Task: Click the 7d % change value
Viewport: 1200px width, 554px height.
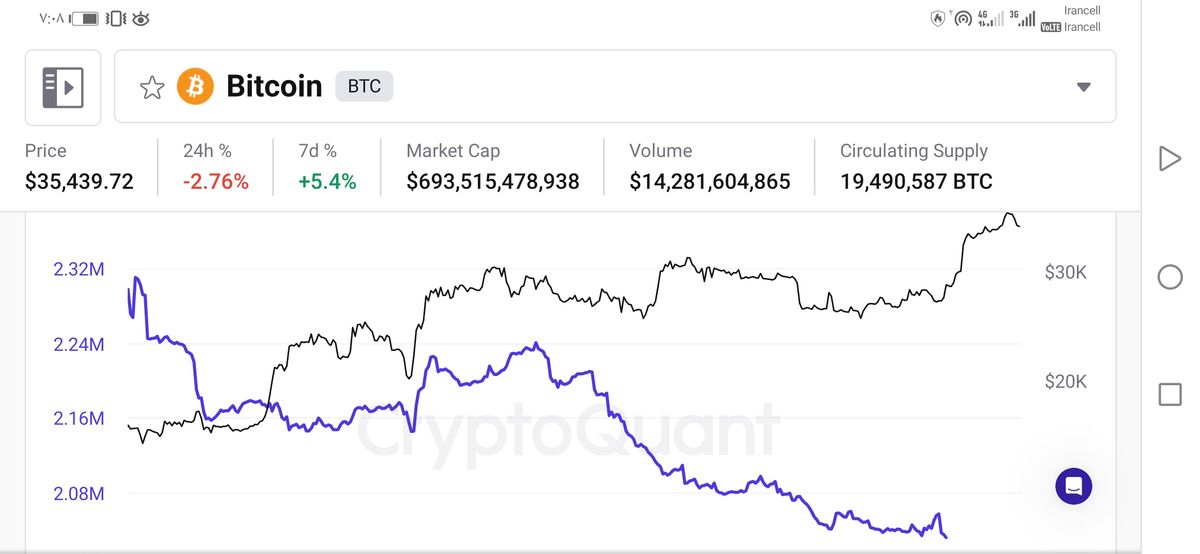Action: (327, 181)
